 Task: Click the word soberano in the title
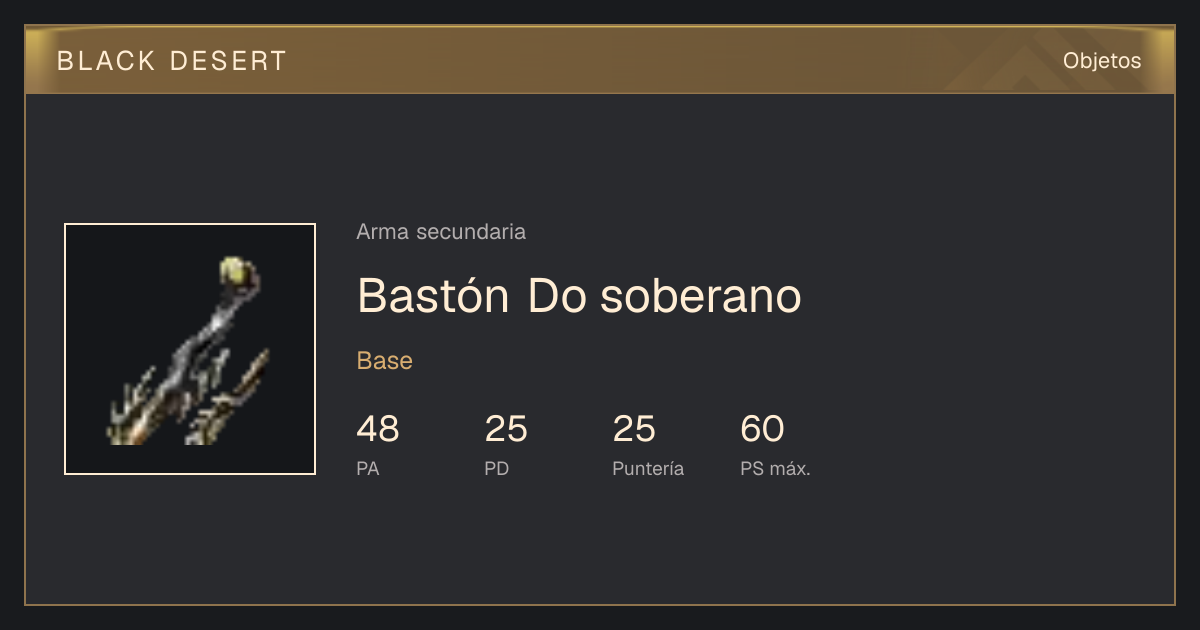click(701, 296)
